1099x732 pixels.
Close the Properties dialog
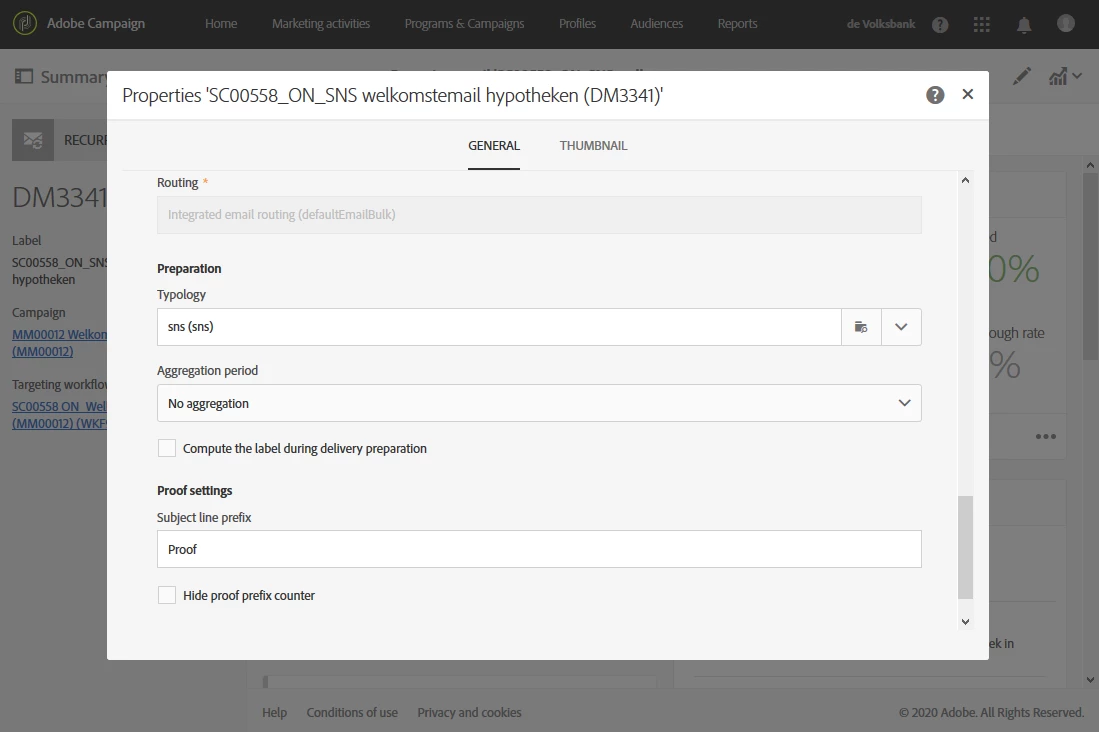tap(967, 94)
